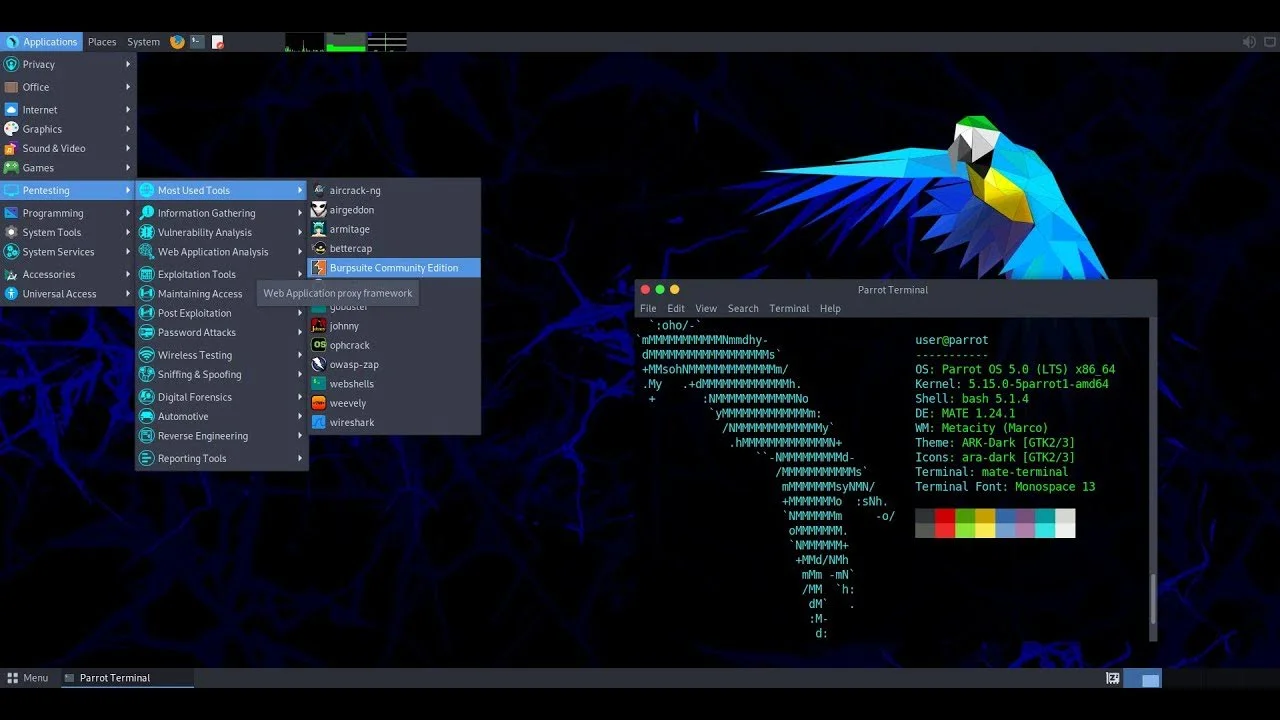This screenshot has width=1280, height=720.
Task: Open the Pentesting menu category
Action: pyautogui.click(x=68, y=190)
